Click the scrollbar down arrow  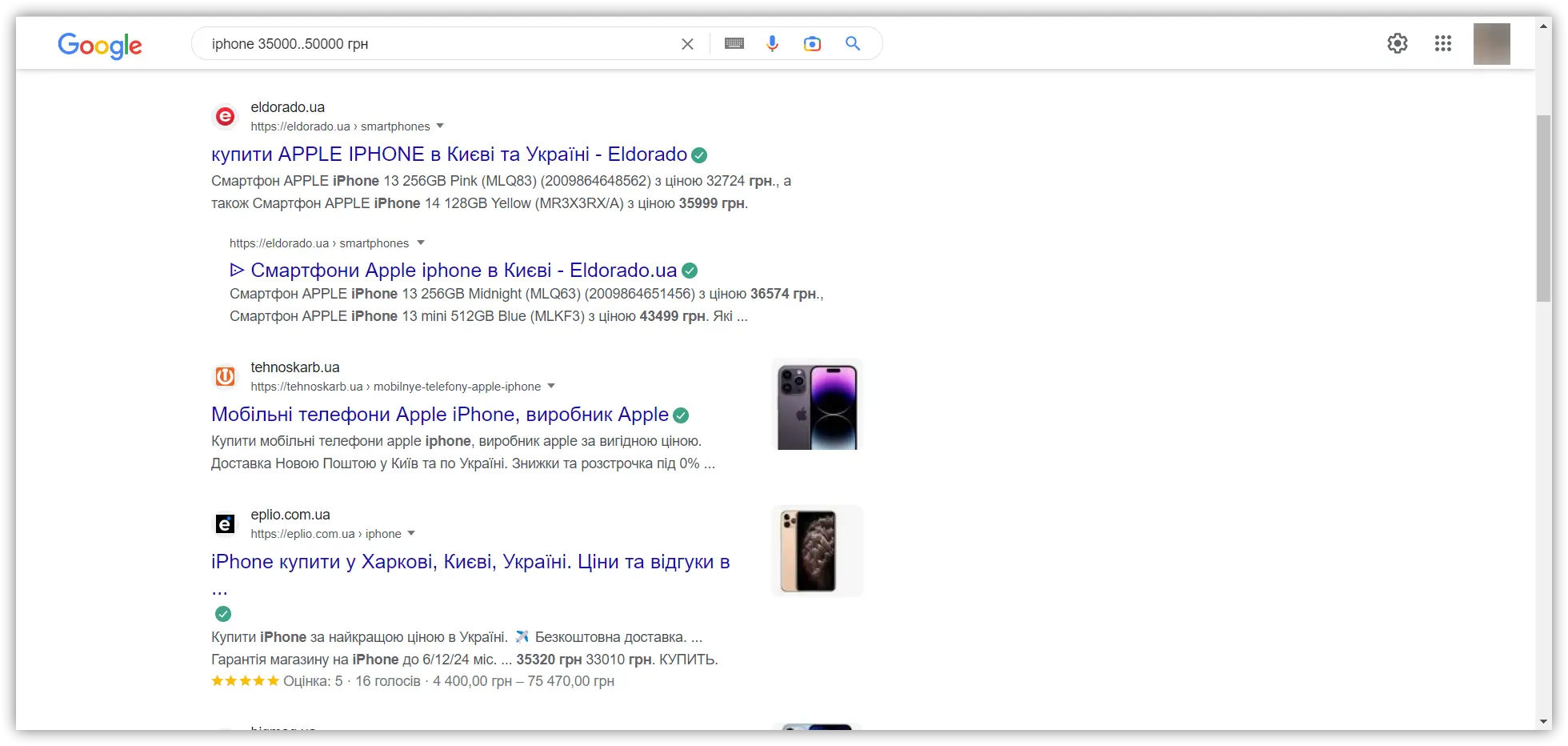click(x=1543, y=721)
